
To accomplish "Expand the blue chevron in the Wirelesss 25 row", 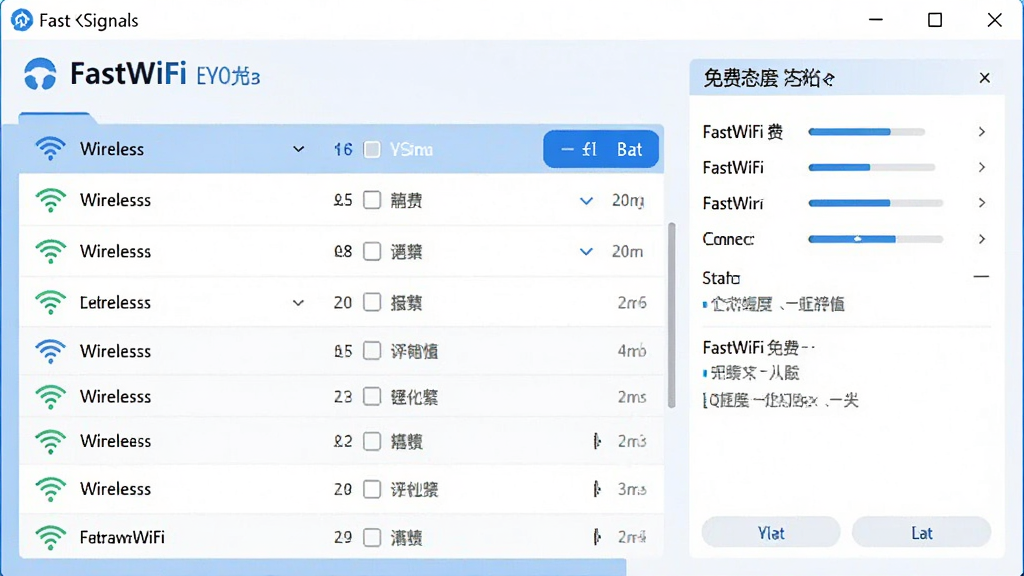I will click(x=586, y=200).
